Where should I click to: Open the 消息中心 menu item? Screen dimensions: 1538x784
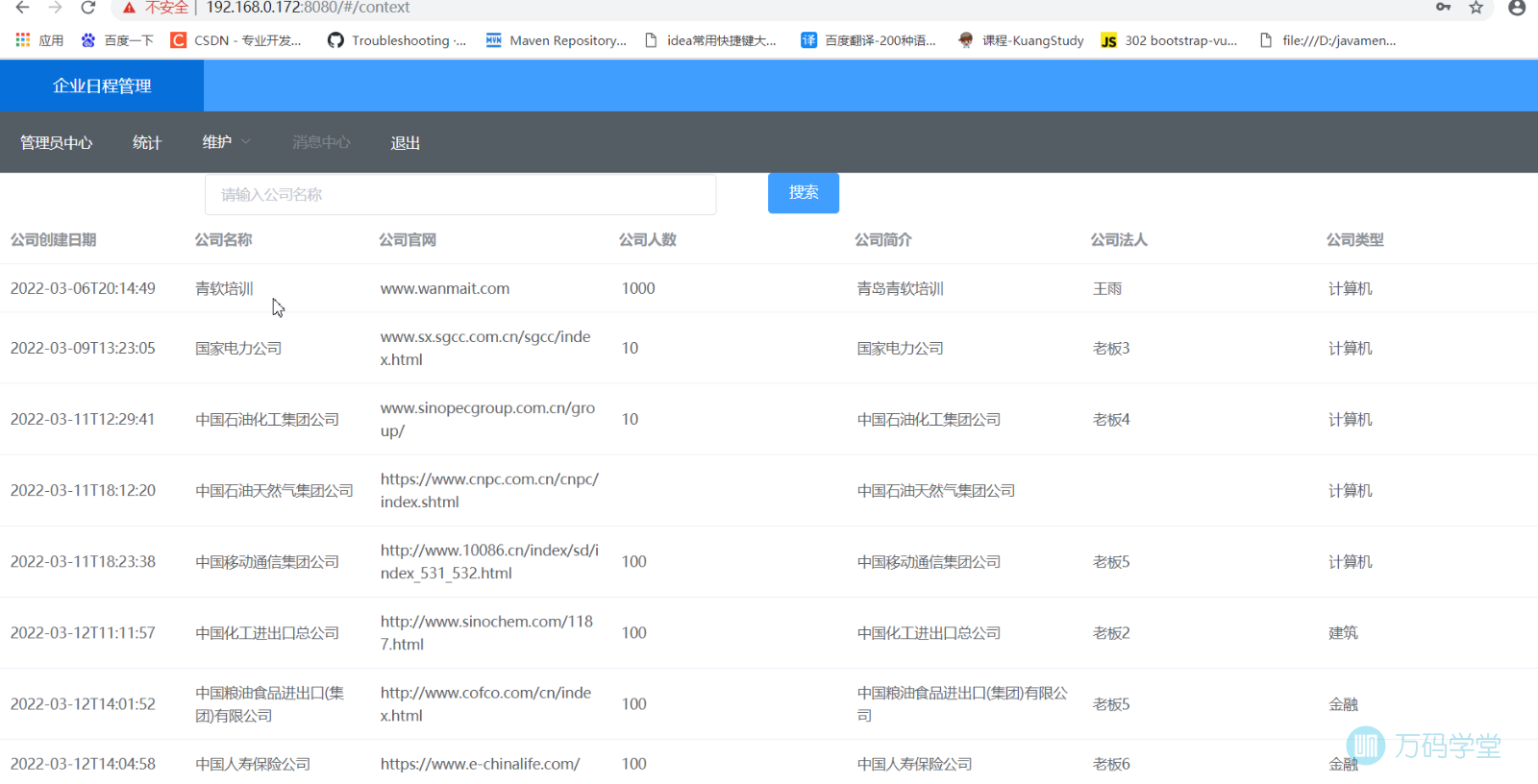pyautogui.click(x=321, y=142)
